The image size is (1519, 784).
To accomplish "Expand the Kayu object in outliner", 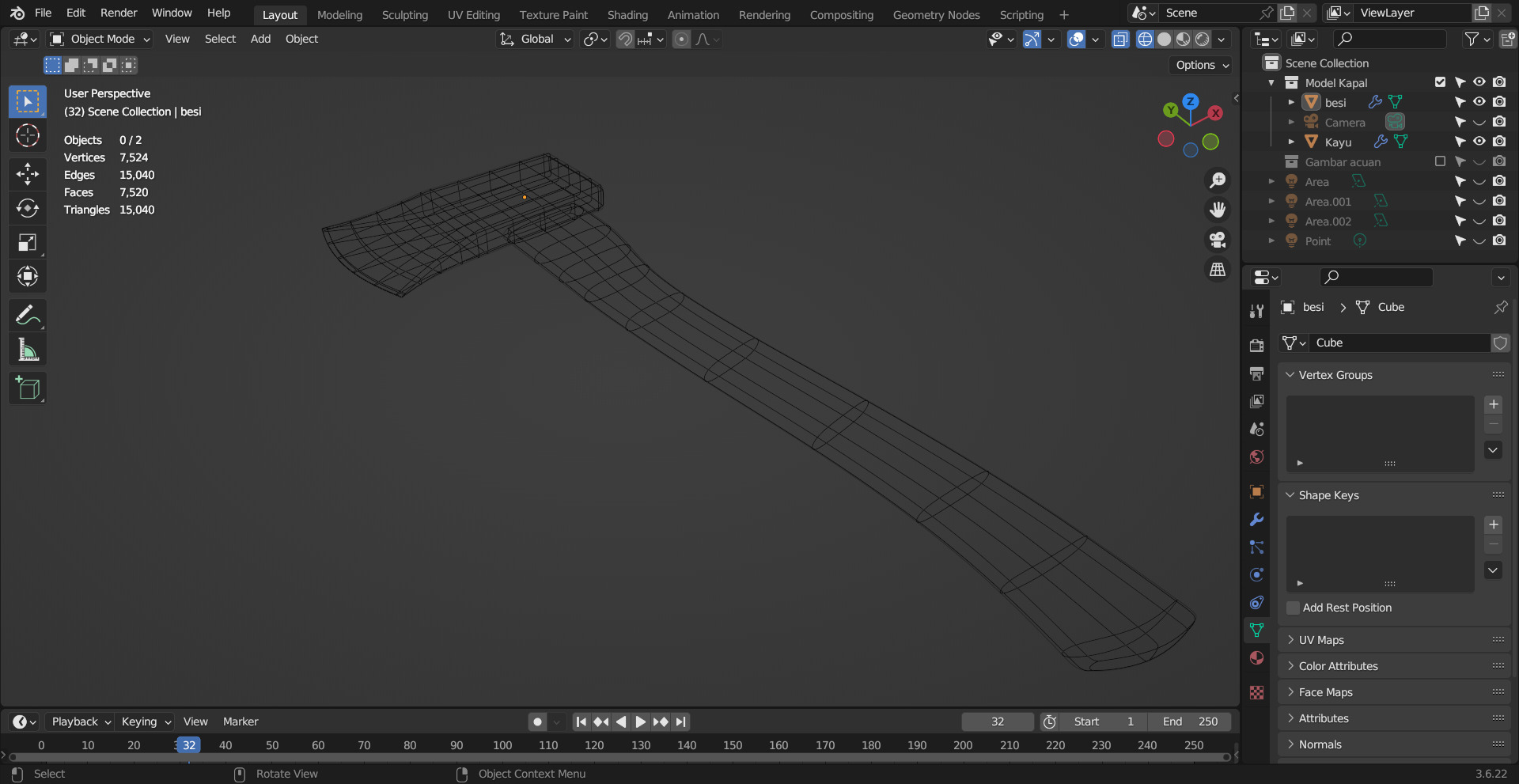I will [x=1291, y=142].
